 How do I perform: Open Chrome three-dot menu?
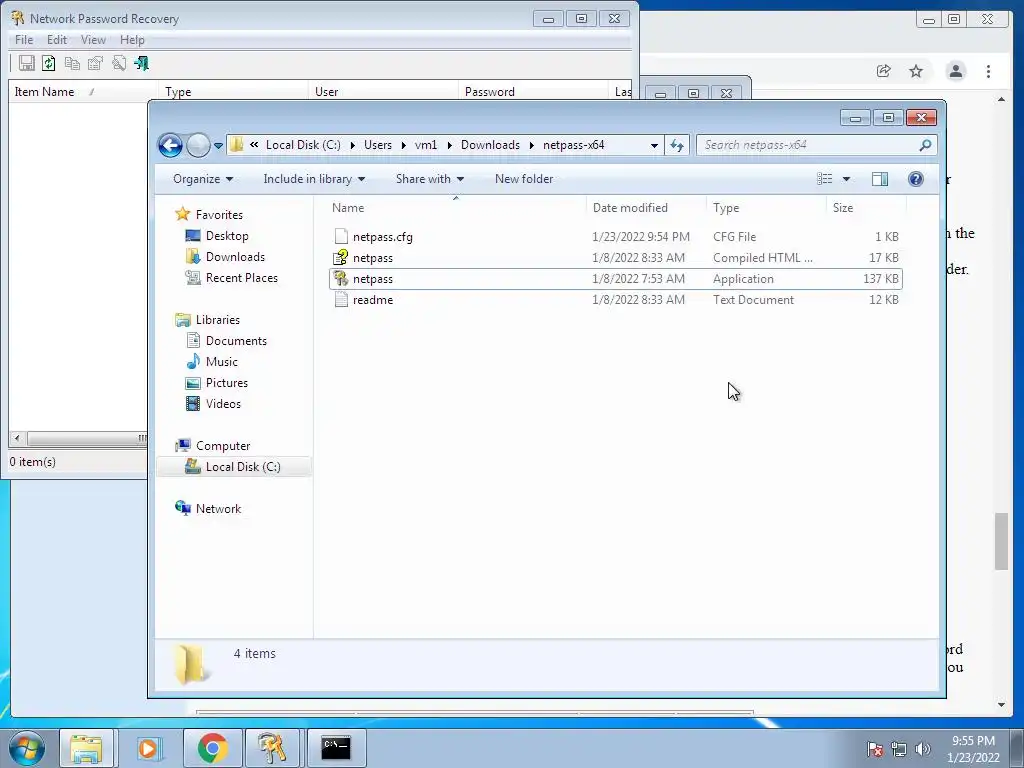988,71
